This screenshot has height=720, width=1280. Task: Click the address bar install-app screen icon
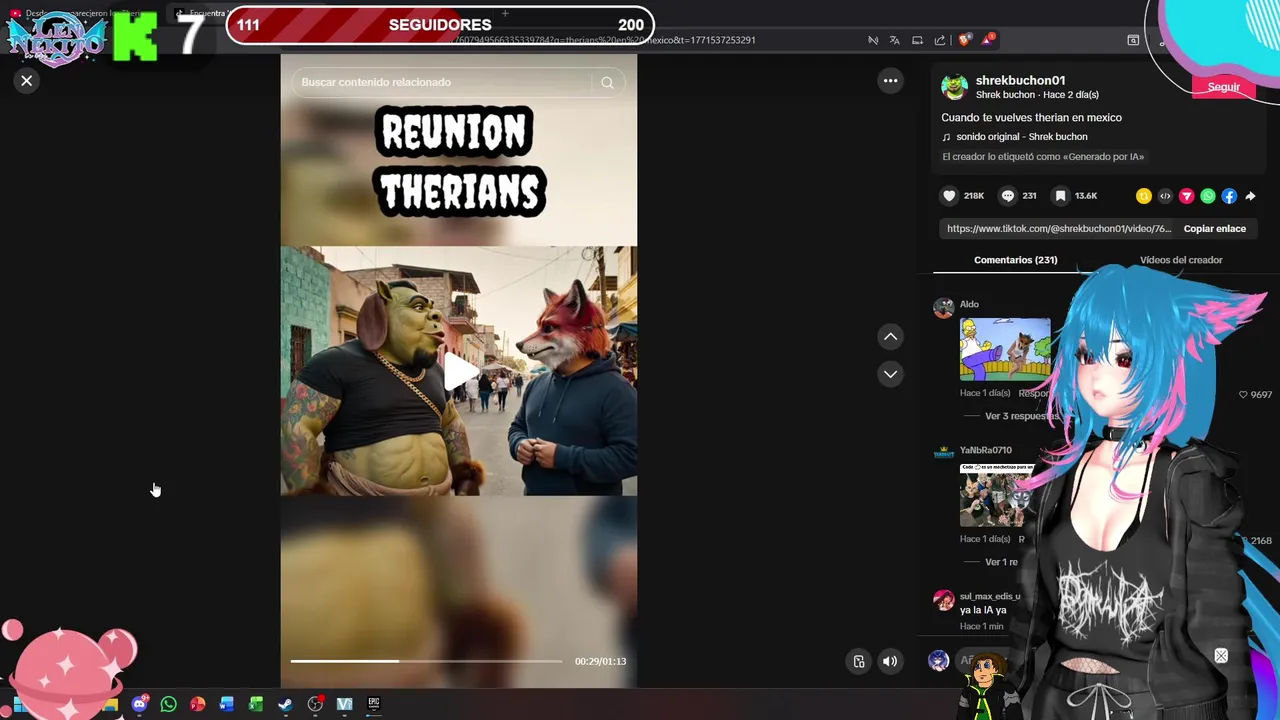pyautogui.click(x=917, y=40)
